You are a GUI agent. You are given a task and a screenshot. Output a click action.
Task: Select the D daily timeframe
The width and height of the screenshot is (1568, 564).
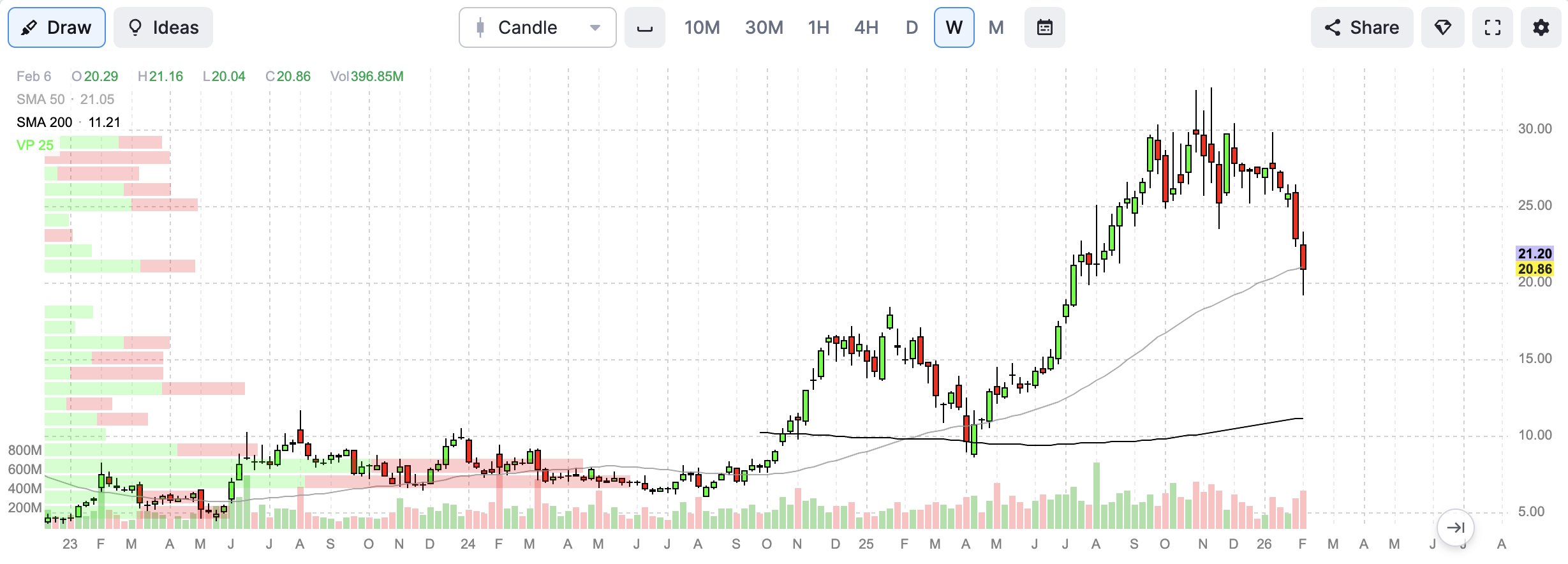click(912, 27)
